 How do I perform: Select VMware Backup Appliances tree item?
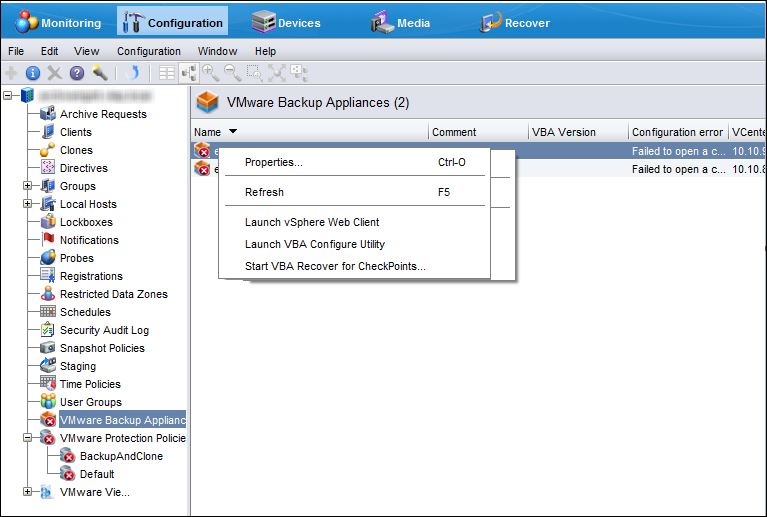coord(122,420)
